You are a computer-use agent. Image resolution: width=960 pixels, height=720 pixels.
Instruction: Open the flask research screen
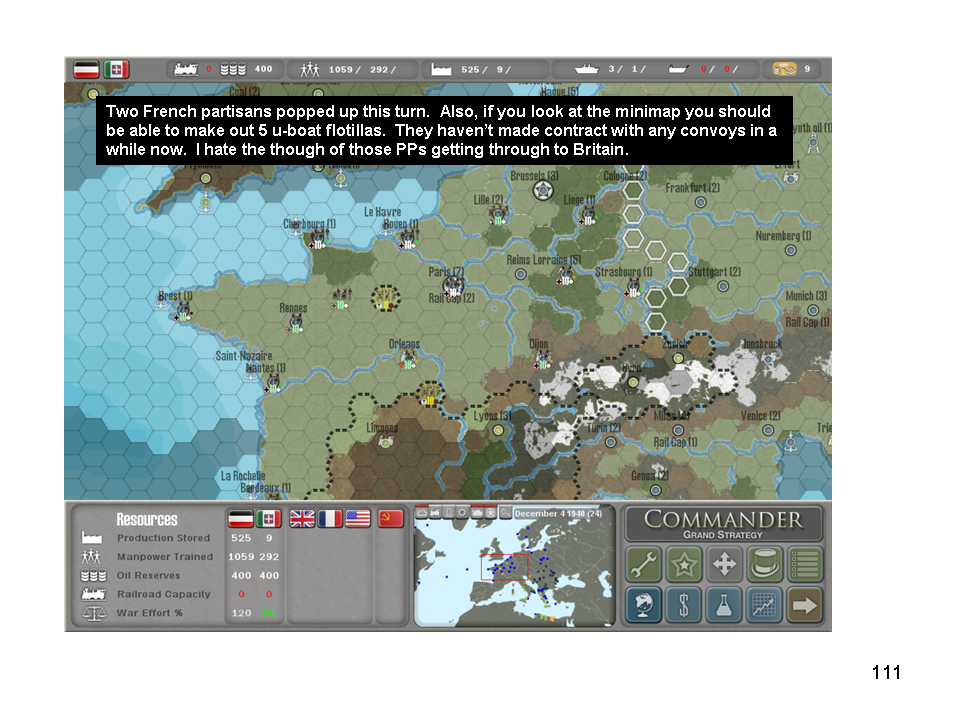(x=725, y=605)
